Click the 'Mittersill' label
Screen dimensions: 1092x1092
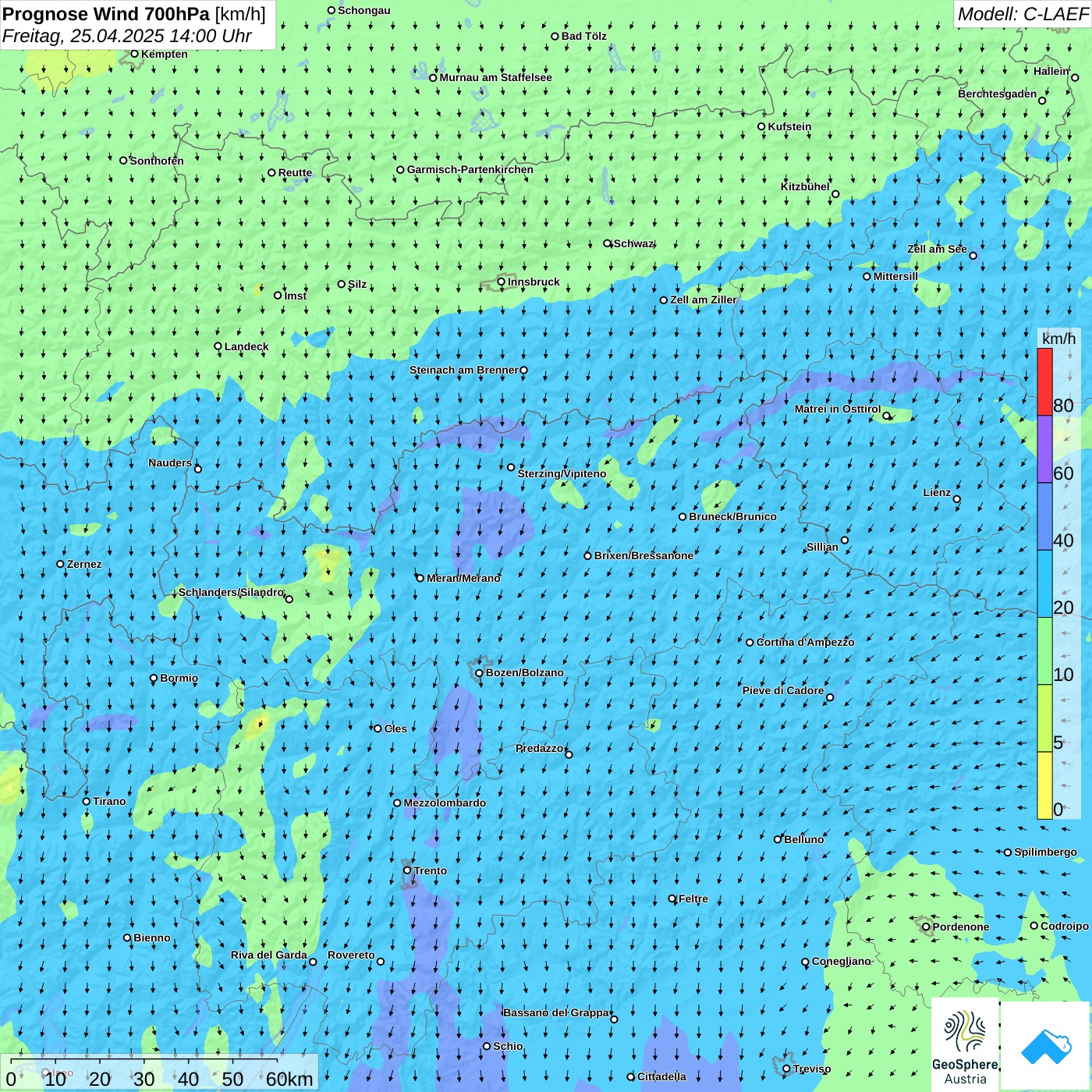coord(895,276)
